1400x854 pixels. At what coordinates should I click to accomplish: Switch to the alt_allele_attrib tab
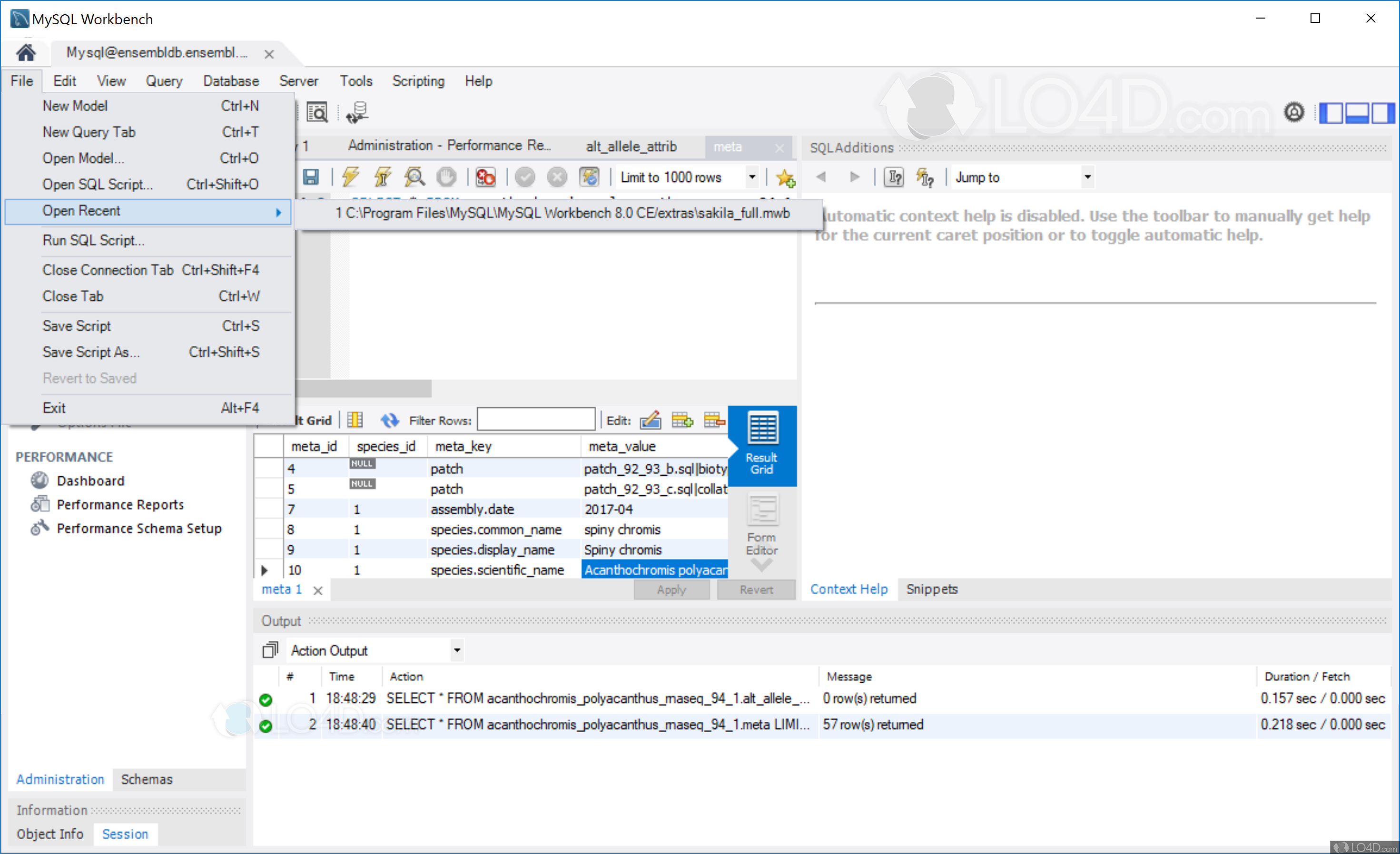(x=631, y=147)
